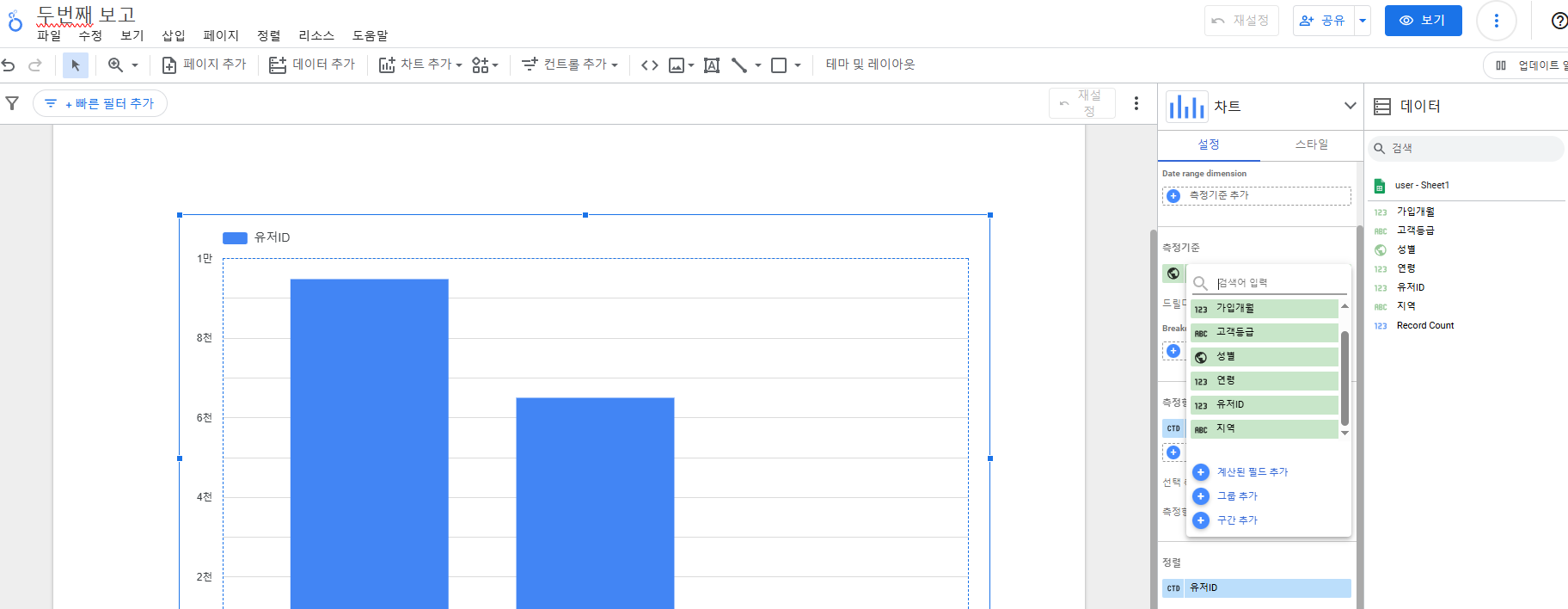Open the 삽입 menu
Image resolution: width=1568 pixels, height=609 pixels.
click(174, 35)
